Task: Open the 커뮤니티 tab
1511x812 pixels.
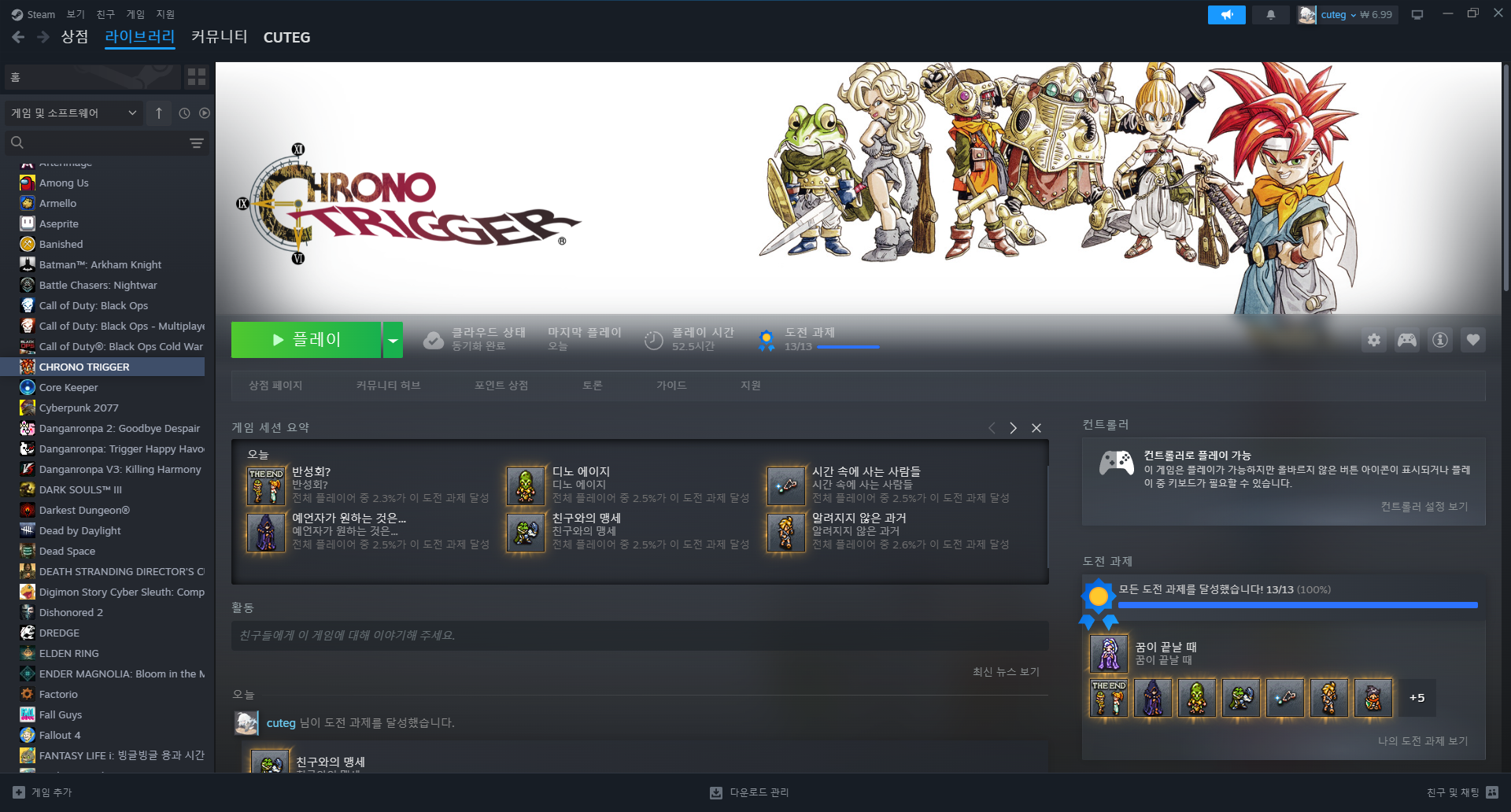Action: coord(220,37)
